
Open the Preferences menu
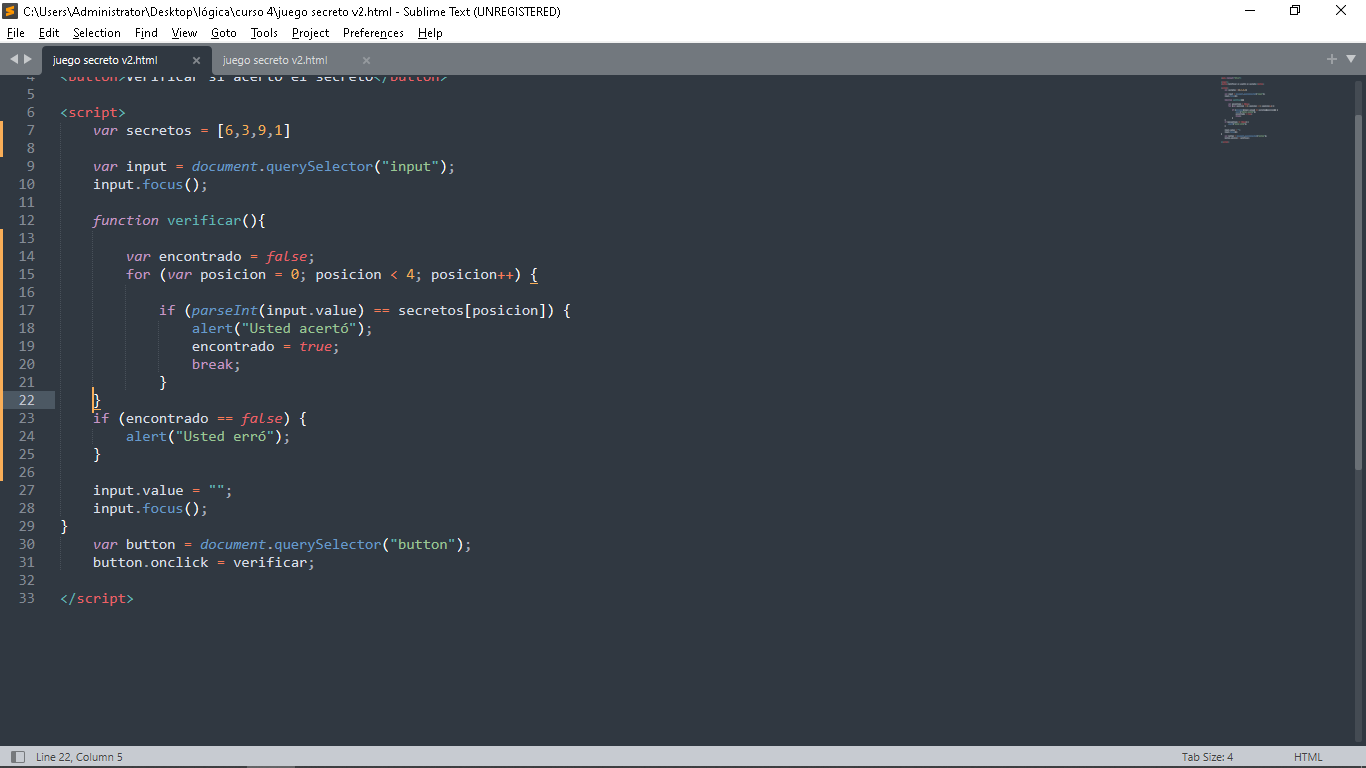(373, 33)
